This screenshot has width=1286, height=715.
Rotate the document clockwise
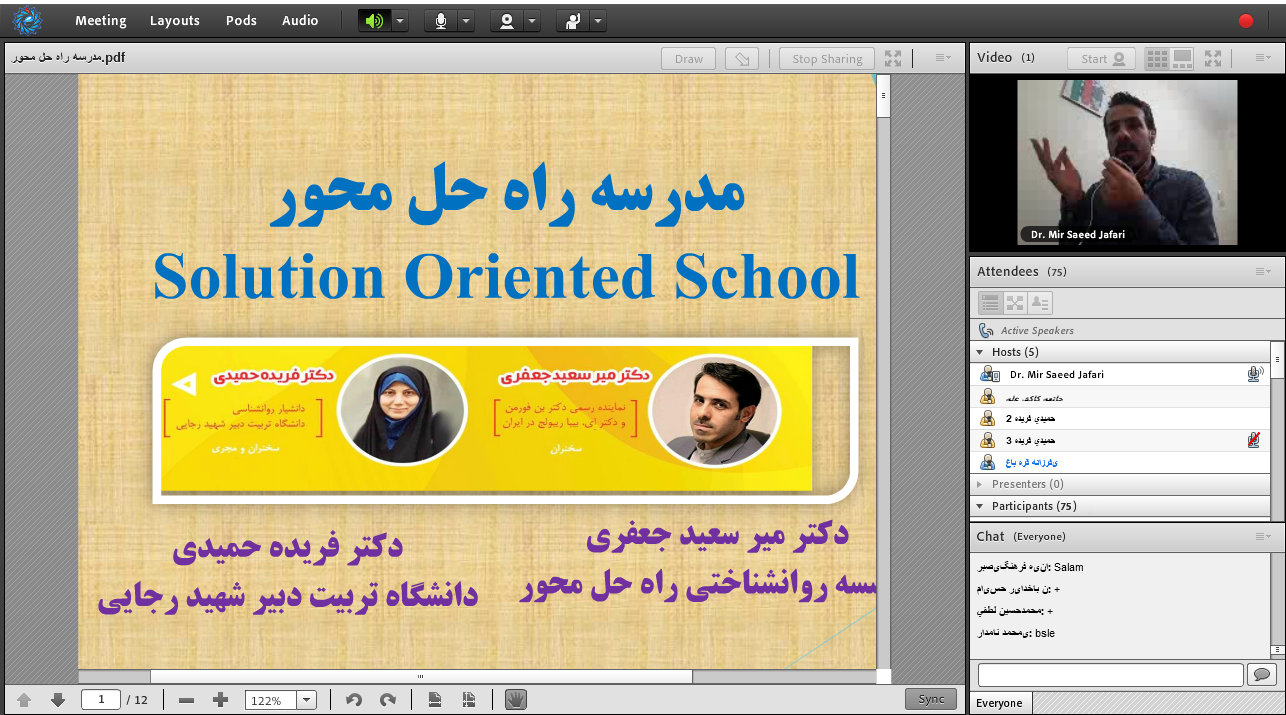pyautogui.click(x=388, y=700)
